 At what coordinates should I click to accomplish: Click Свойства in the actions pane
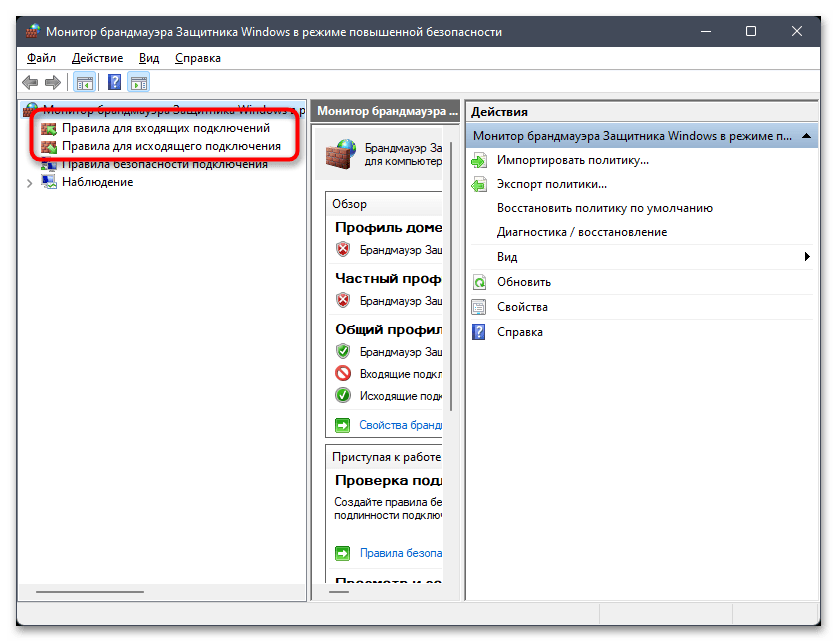click(522, 307)
